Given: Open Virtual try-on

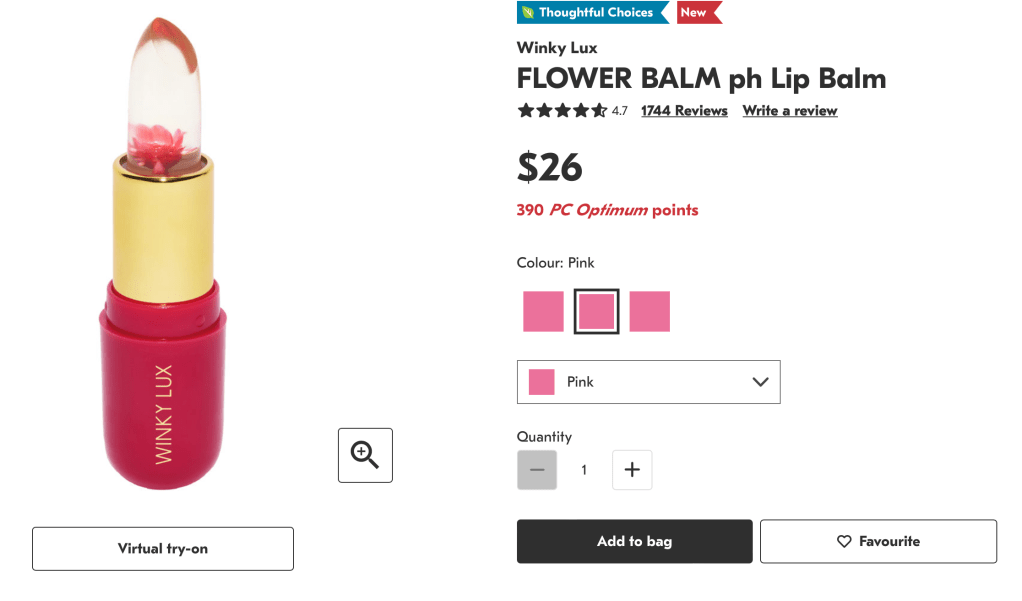Looking at the screenshot, I should click(x=163, y=548).
